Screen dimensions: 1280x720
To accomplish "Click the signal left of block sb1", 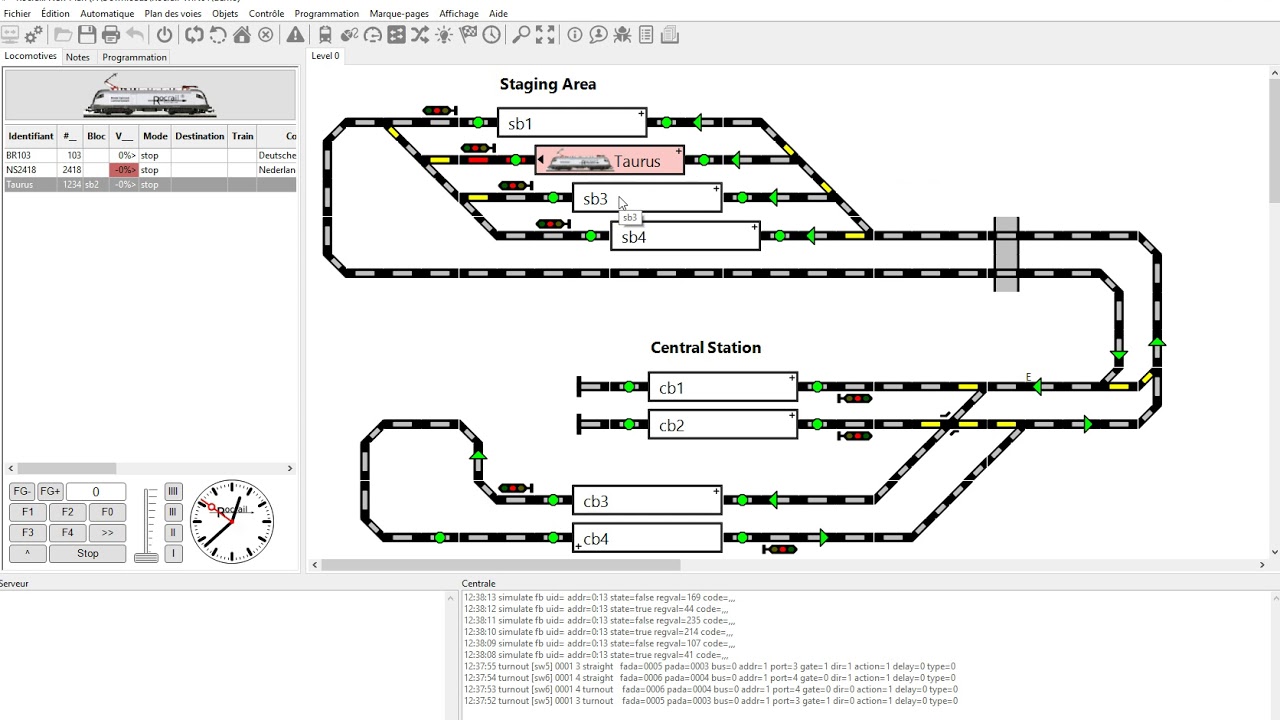I will coord(439,110).
